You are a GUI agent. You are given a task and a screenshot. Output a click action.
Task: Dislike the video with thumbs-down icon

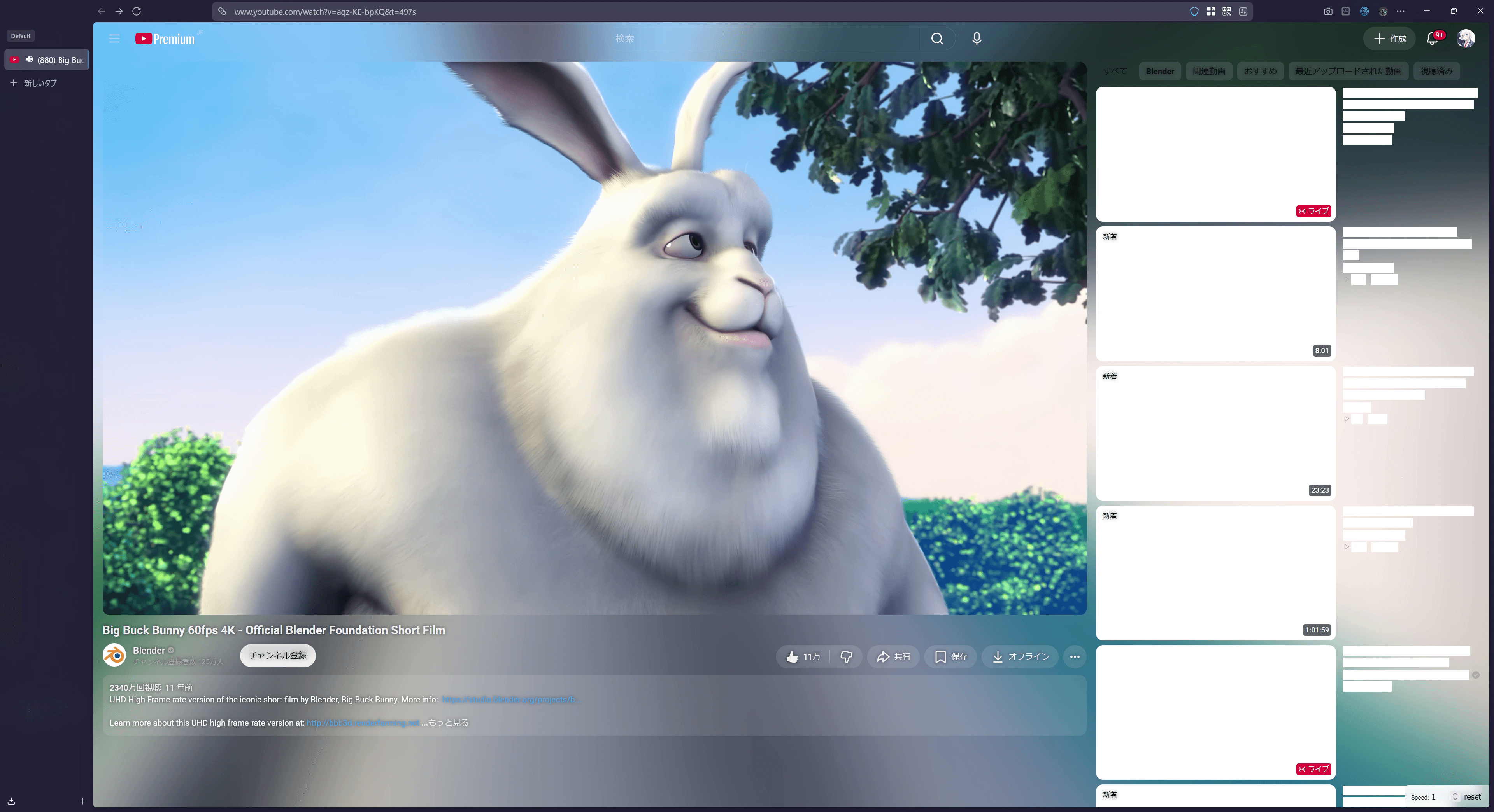(846, 656)
